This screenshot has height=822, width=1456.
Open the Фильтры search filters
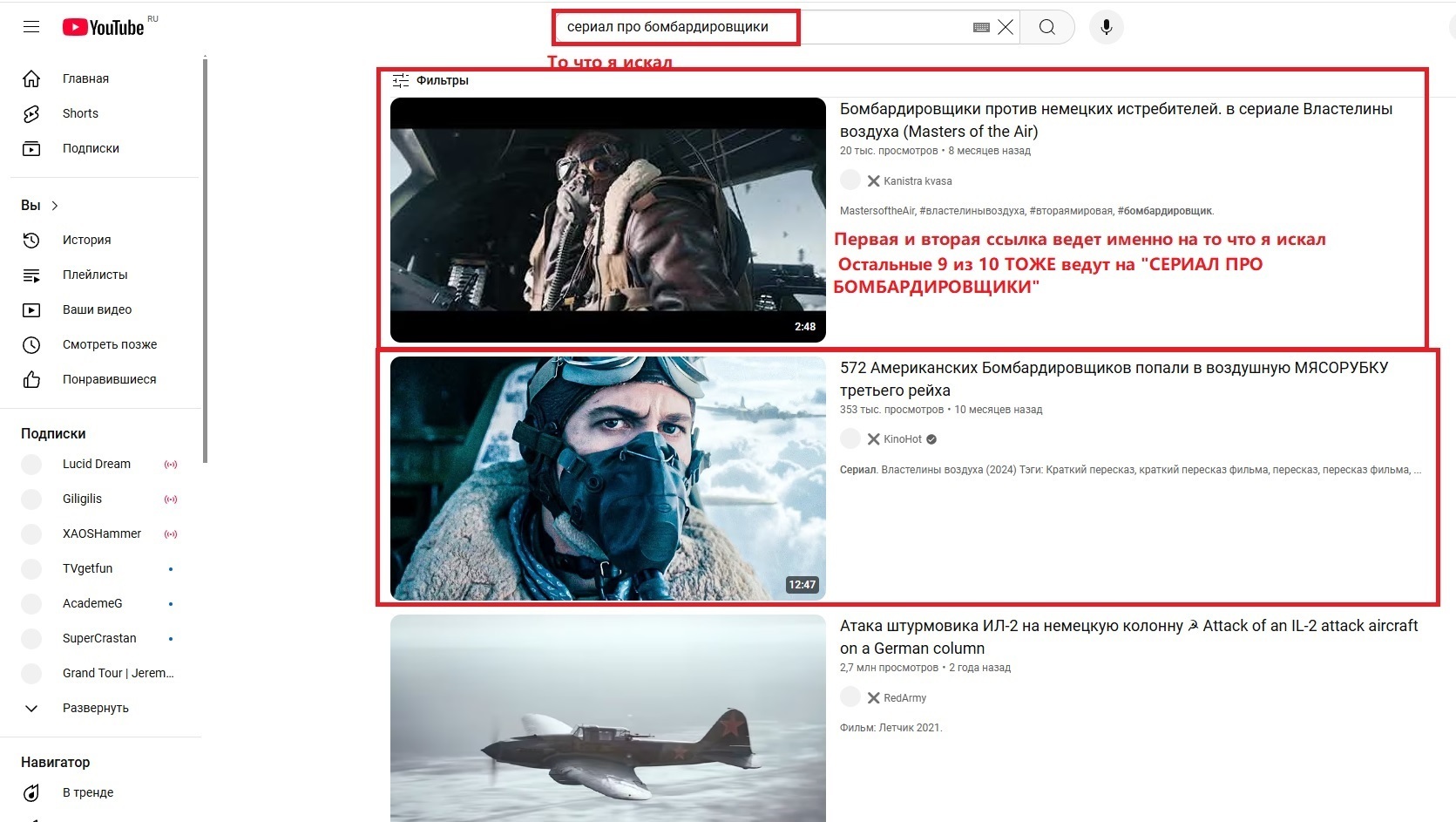[x=430, y=80]
